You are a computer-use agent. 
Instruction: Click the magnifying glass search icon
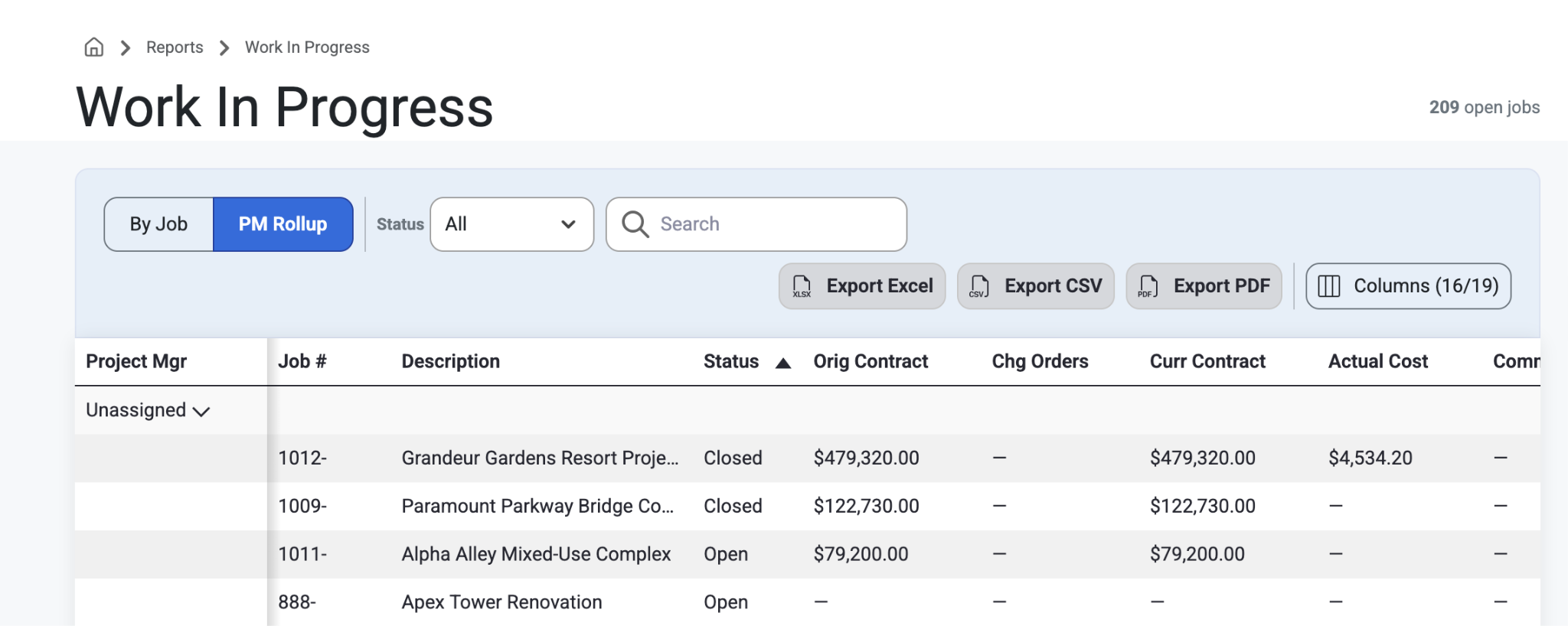(635, 224)
